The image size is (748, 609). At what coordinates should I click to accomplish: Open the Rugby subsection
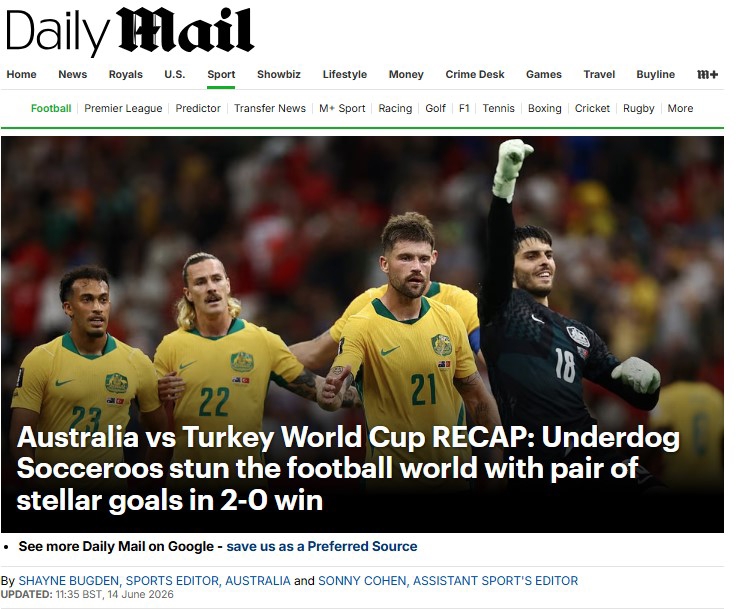638,108
